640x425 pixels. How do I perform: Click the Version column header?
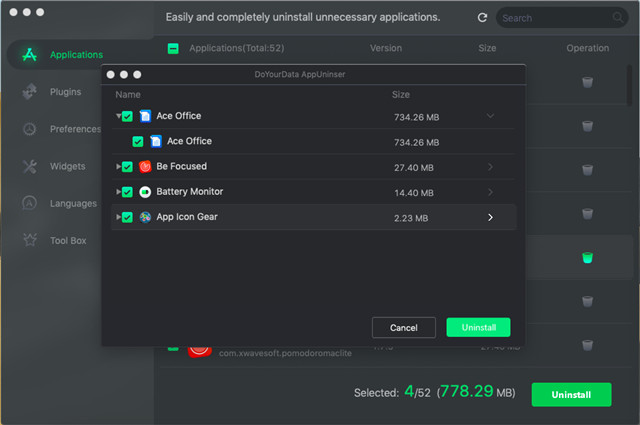[386, 48]
